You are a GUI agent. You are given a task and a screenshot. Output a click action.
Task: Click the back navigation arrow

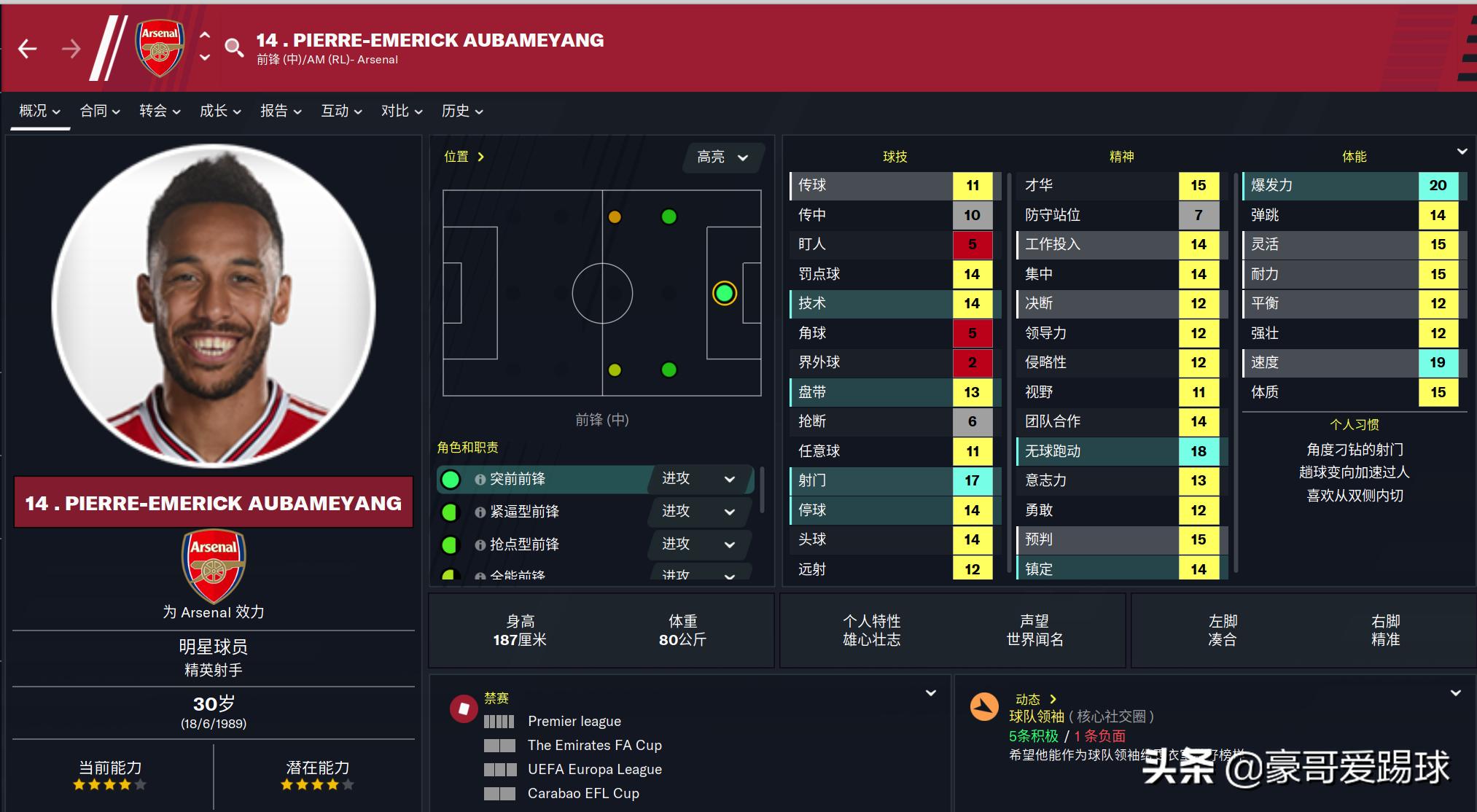(x=28, y=49)
